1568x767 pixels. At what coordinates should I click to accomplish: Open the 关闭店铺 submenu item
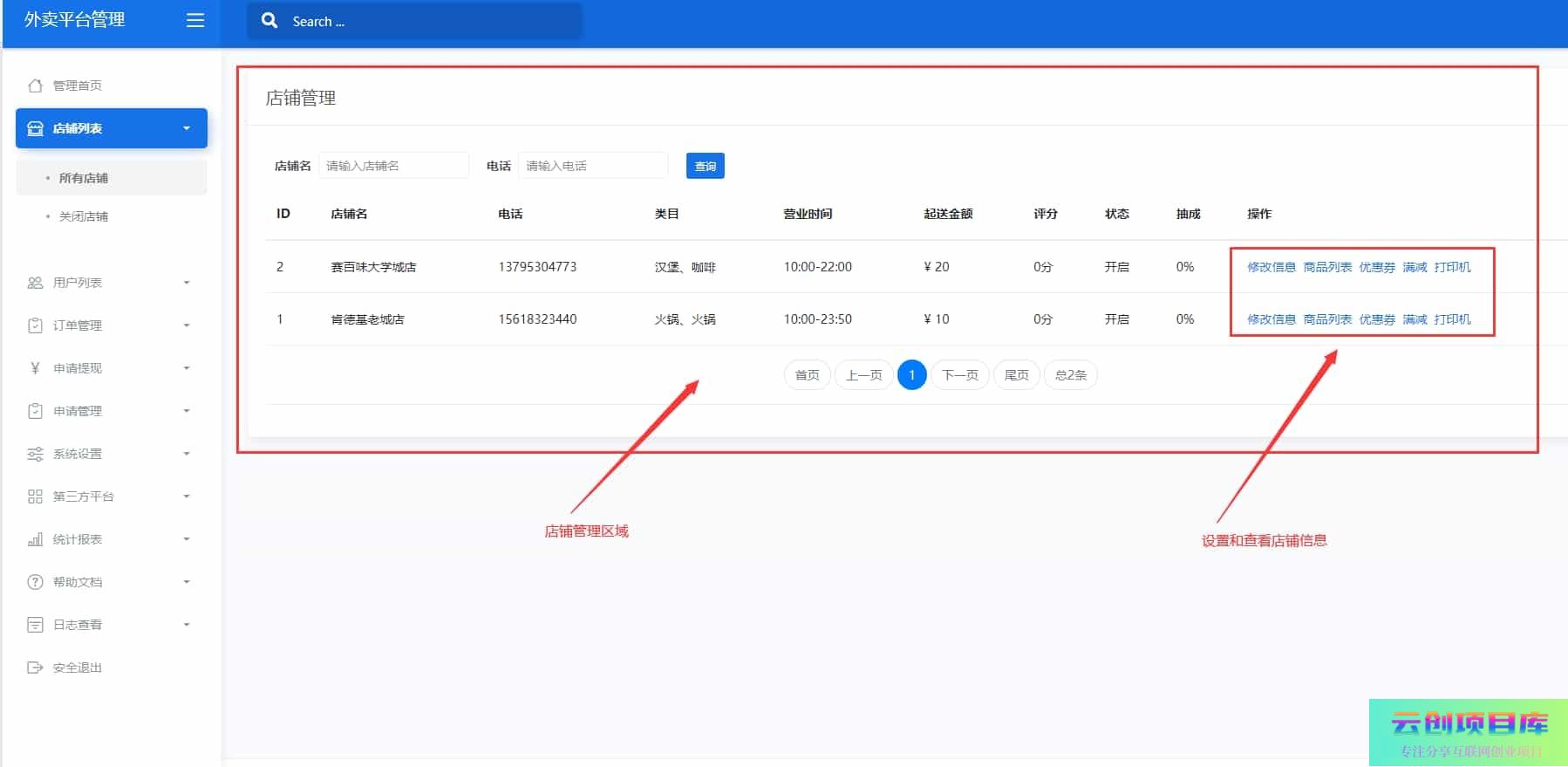click(x=84, y=216)
